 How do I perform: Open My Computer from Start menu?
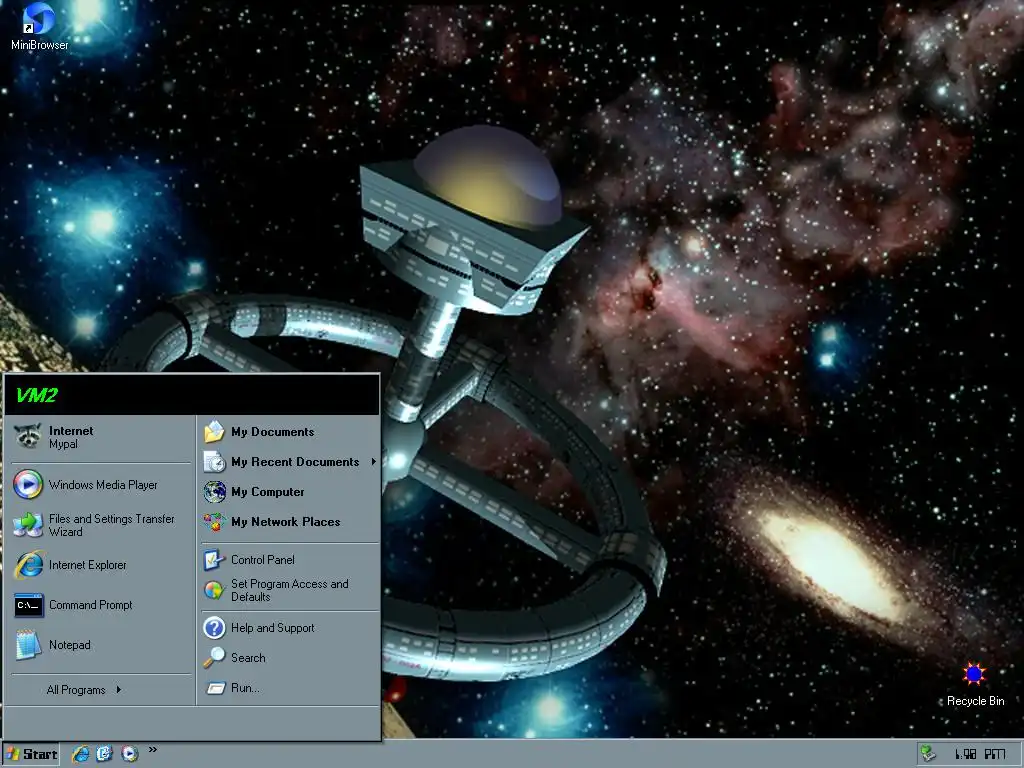pyautogui.click(x=290, y=492)
